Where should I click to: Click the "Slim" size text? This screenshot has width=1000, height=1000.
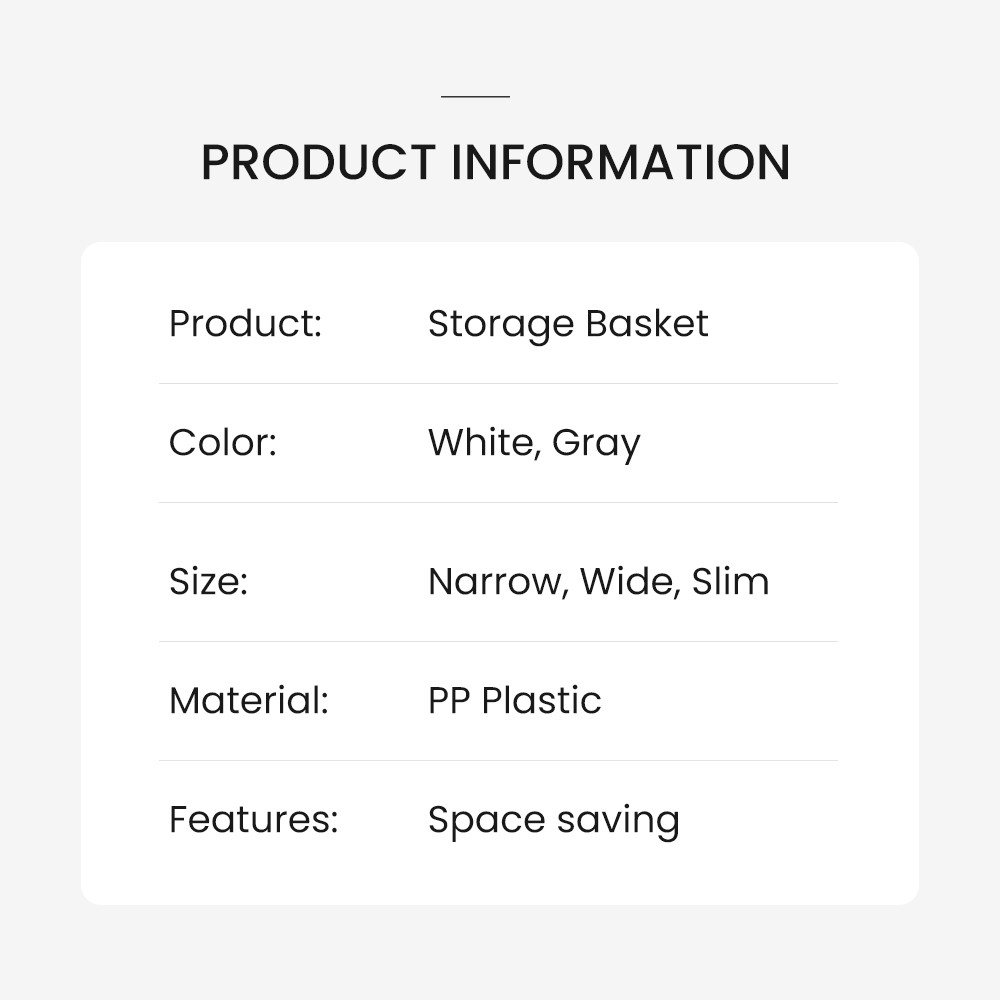coord(731,582)
